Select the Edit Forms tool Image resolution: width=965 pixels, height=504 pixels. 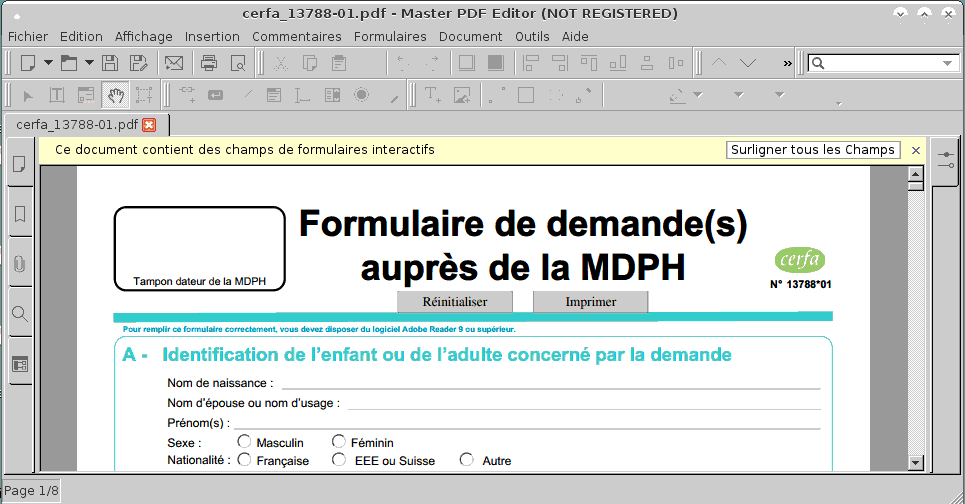coord(86,95)
